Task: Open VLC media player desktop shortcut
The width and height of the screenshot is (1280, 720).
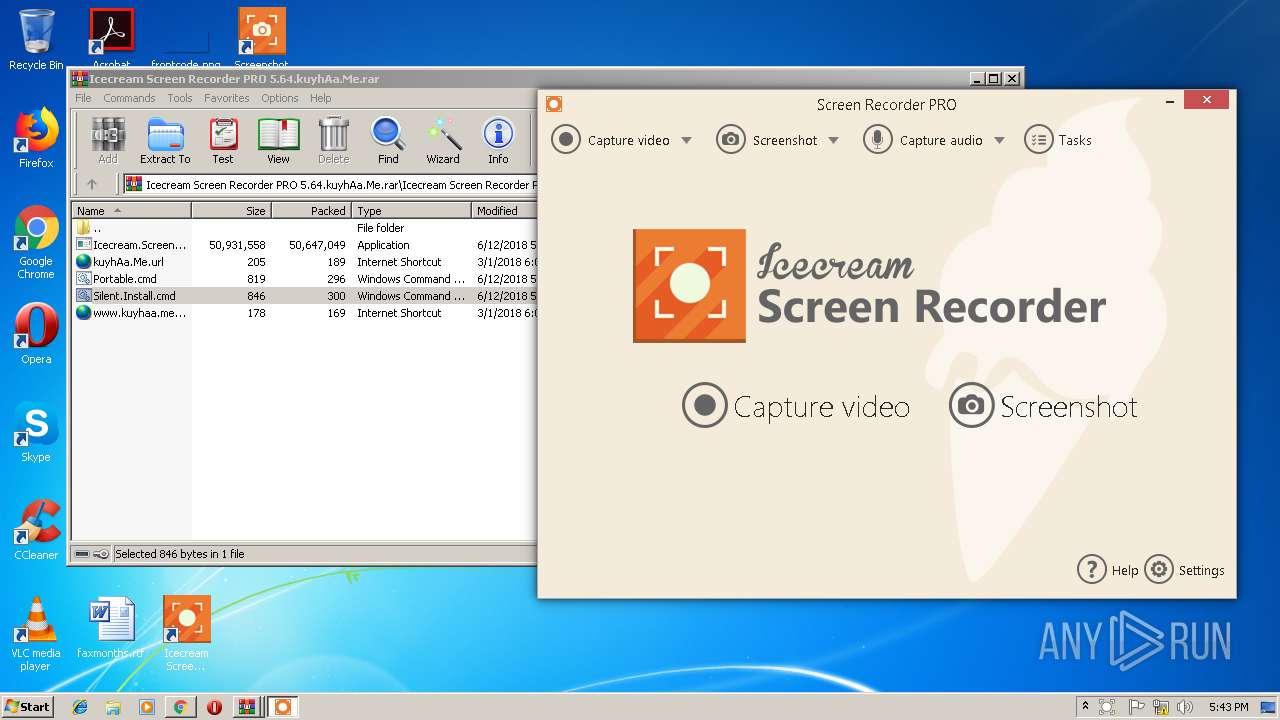Action: 36,634
